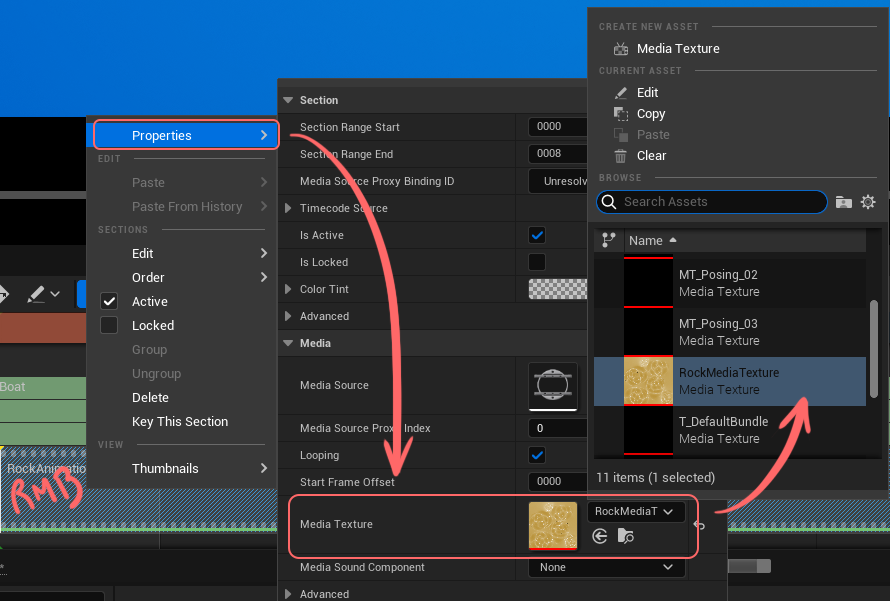Image resolution: width=890 pixels, height=601 pixels.
Task: Open the RockMediaT texture dropdown
Action: click(x=636, y=512)
